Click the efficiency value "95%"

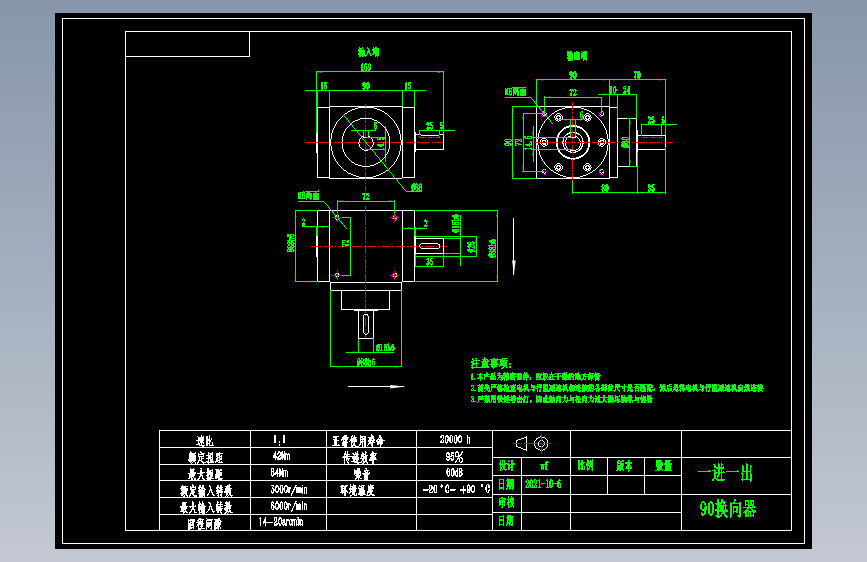[x=454, y=457]
